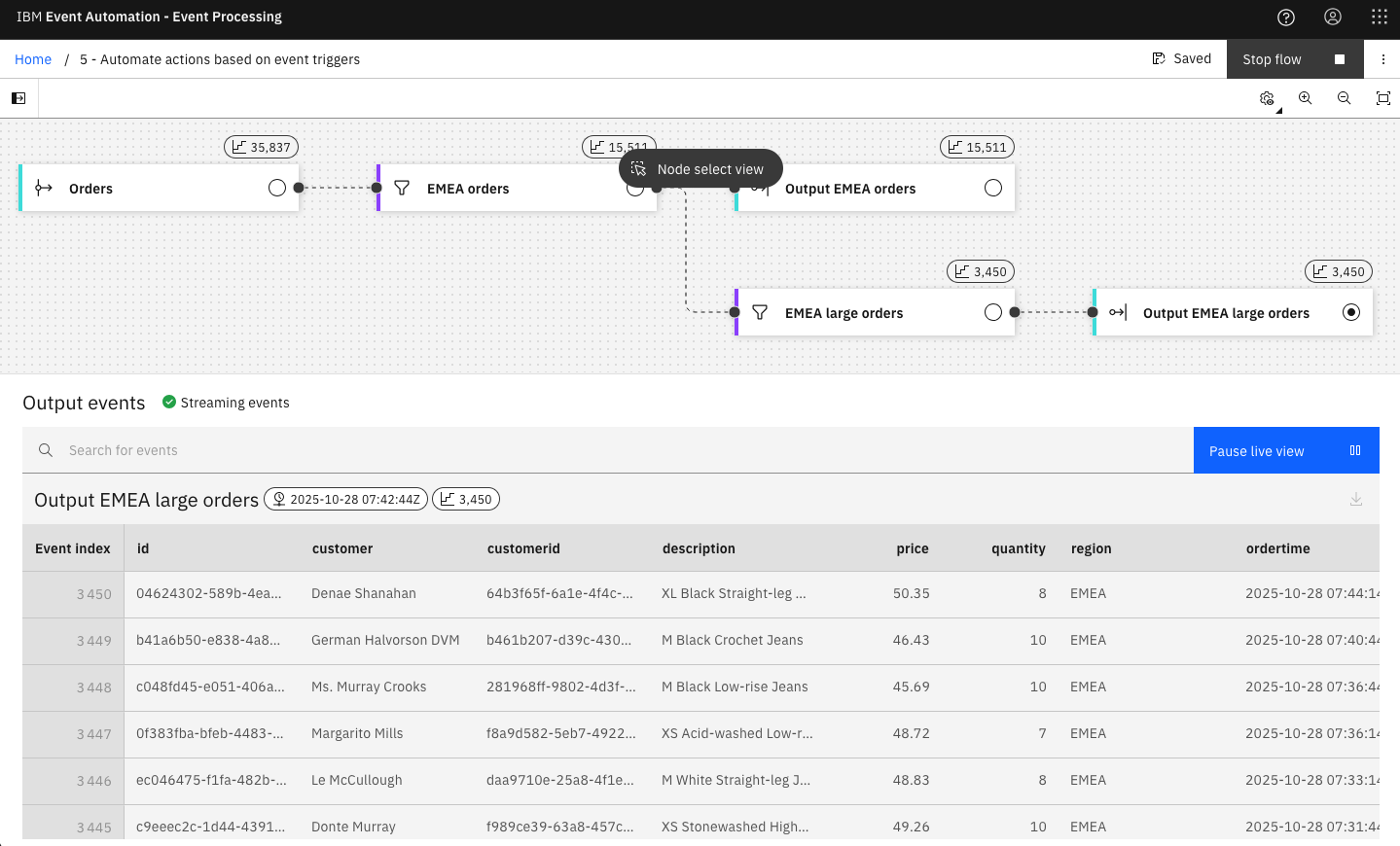
Task: Click the zoom out icon
Action: click(x=1344, y=98)
